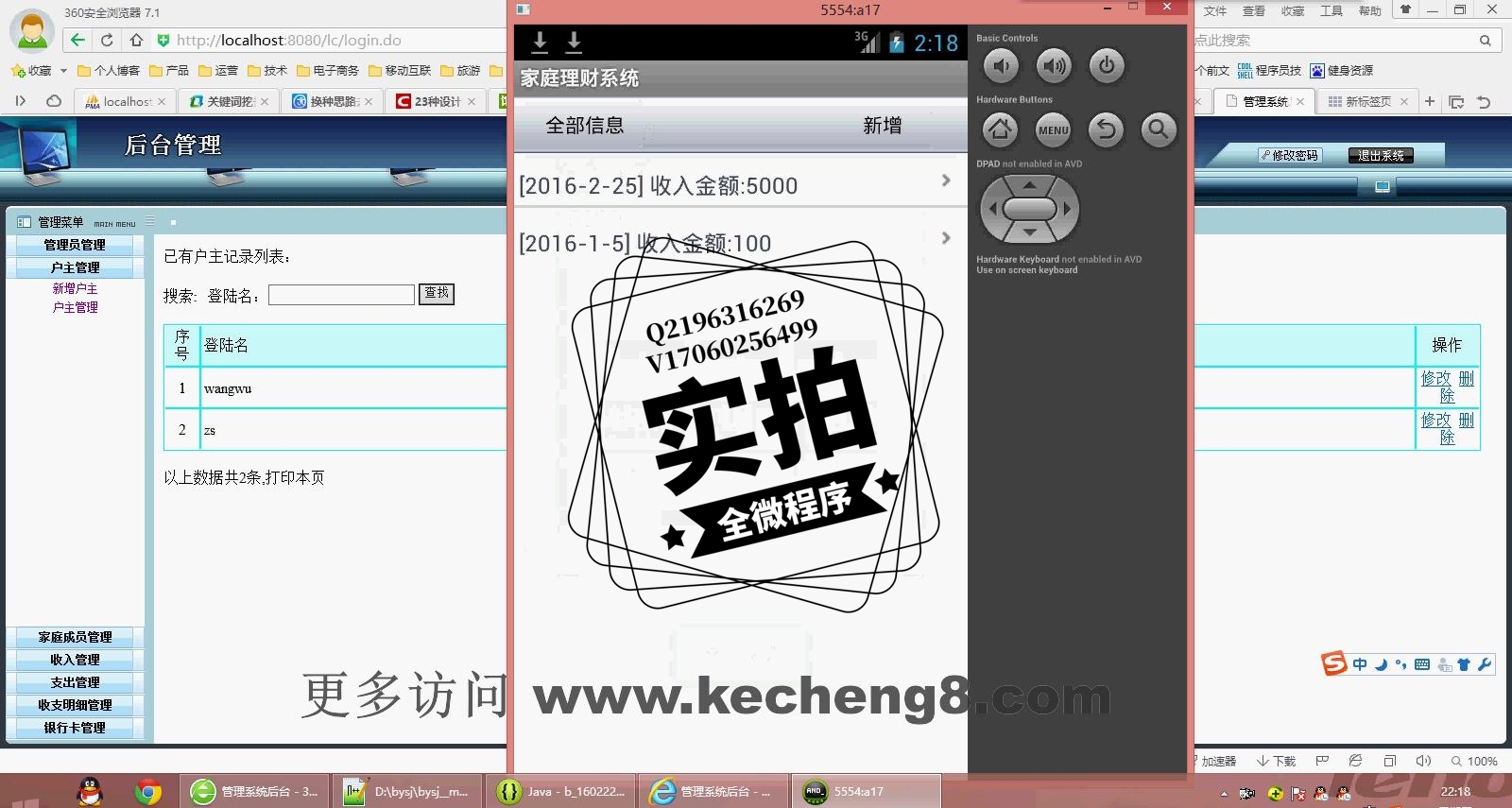Click the 修改密码 button
The height and width of the screenshot is (808, 1512).
pyautogui.click(x=1289, y=155)
